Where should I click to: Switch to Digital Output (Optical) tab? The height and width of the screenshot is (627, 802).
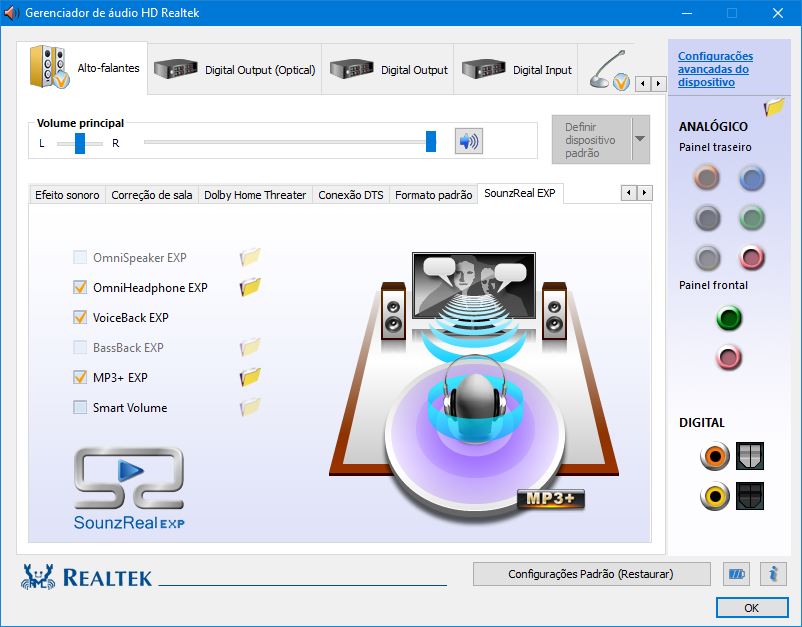[x=235, y=70]
